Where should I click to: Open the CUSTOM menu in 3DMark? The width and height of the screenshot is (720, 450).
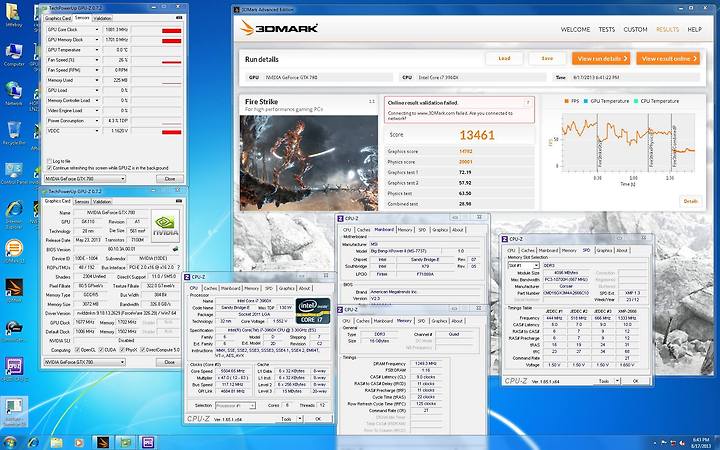click(635, 29)
